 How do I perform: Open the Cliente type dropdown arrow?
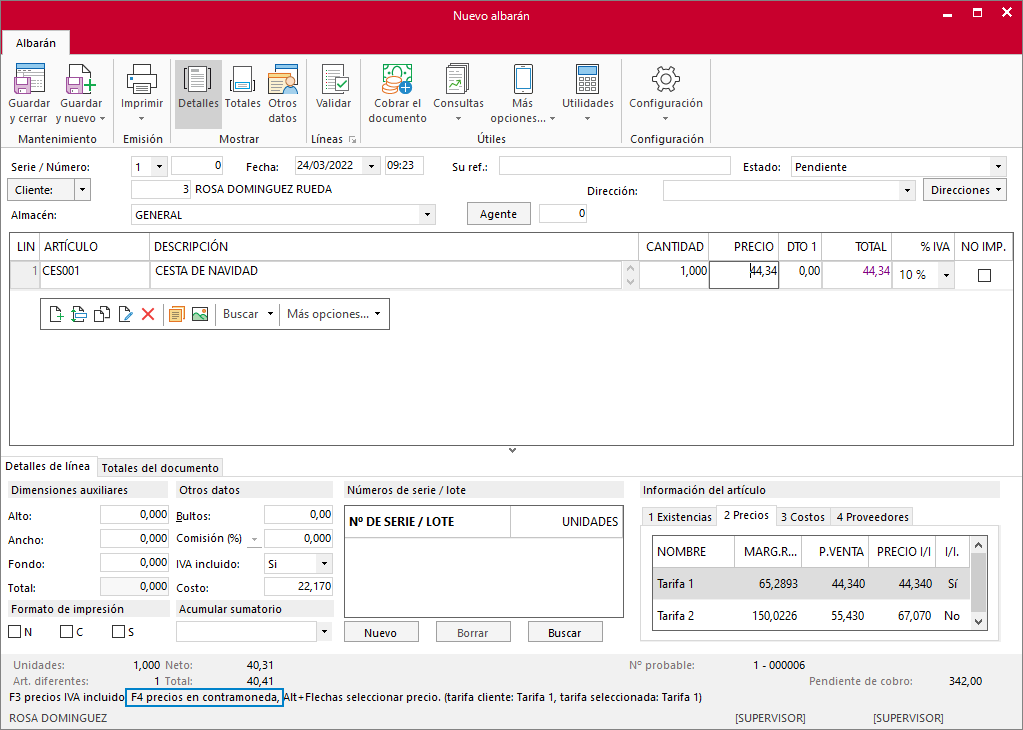click(x=82, y=190)
